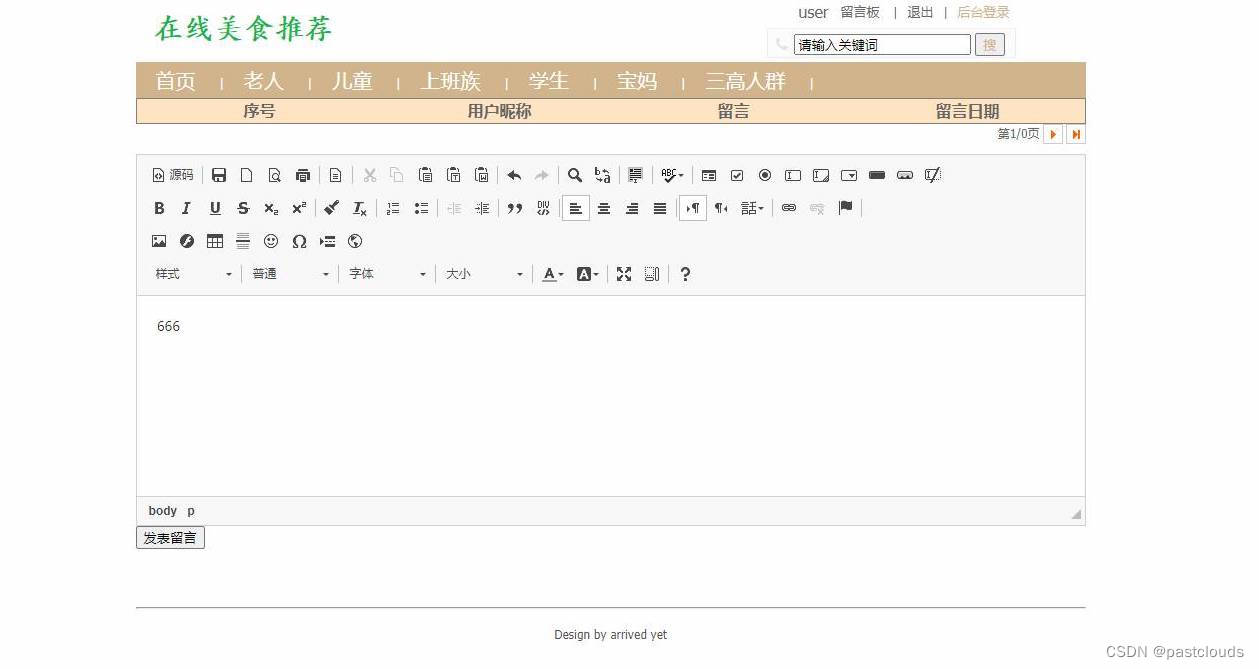Viewport: 1259px width, 669px height.
Task: Click Paste as plain text icon
Action: click(453, 175)
